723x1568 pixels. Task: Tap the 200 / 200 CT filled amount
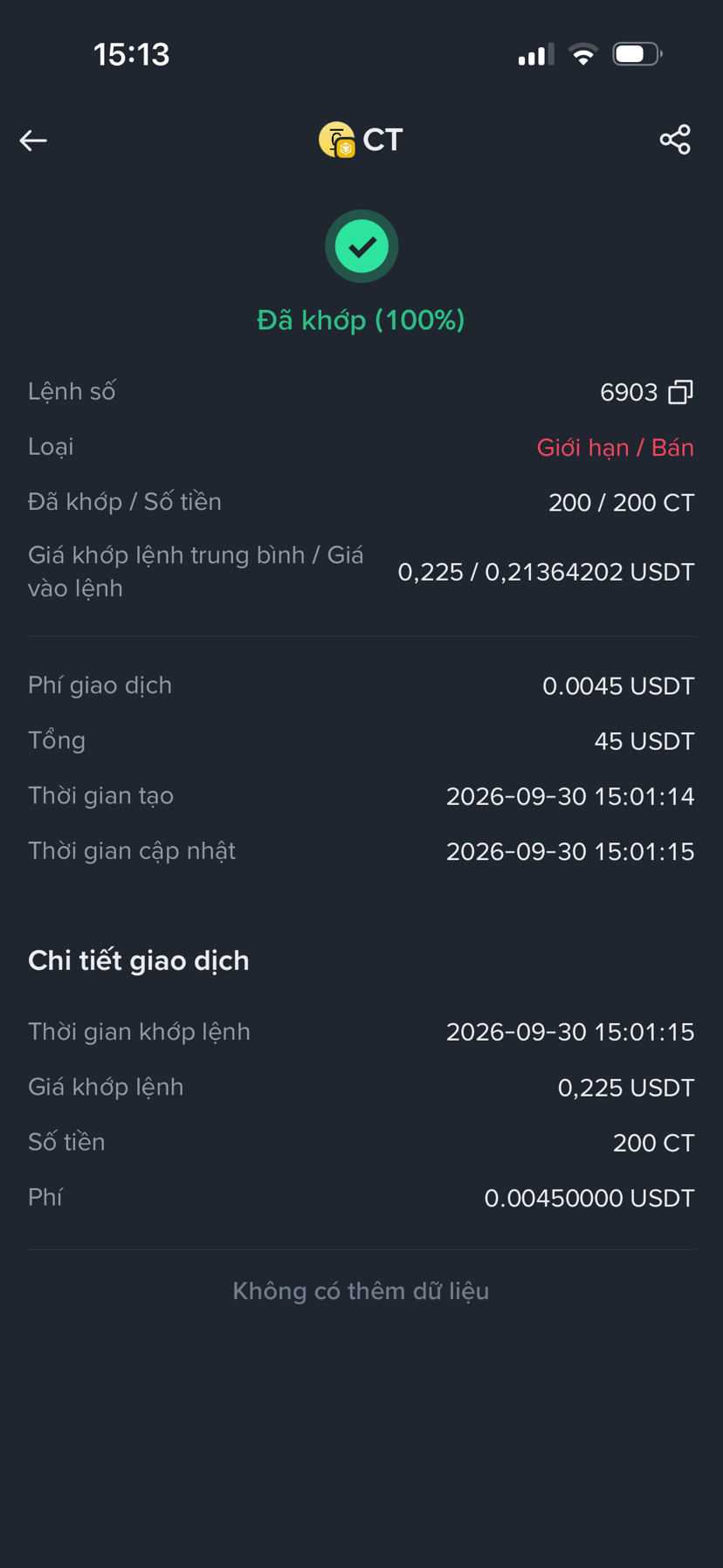point(622,503)
